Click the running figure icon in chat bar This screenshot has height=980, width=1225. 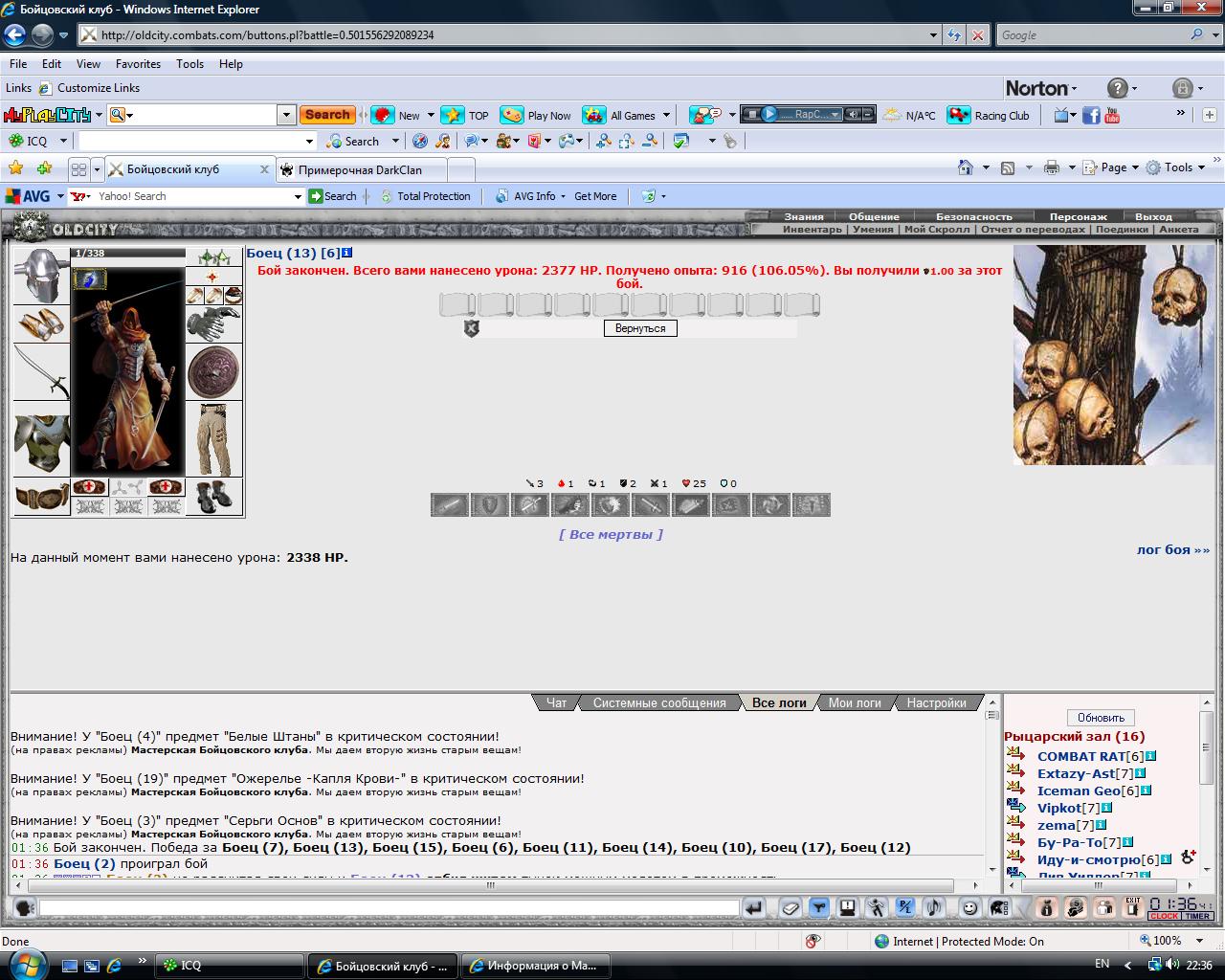click(x=877, y=907)
